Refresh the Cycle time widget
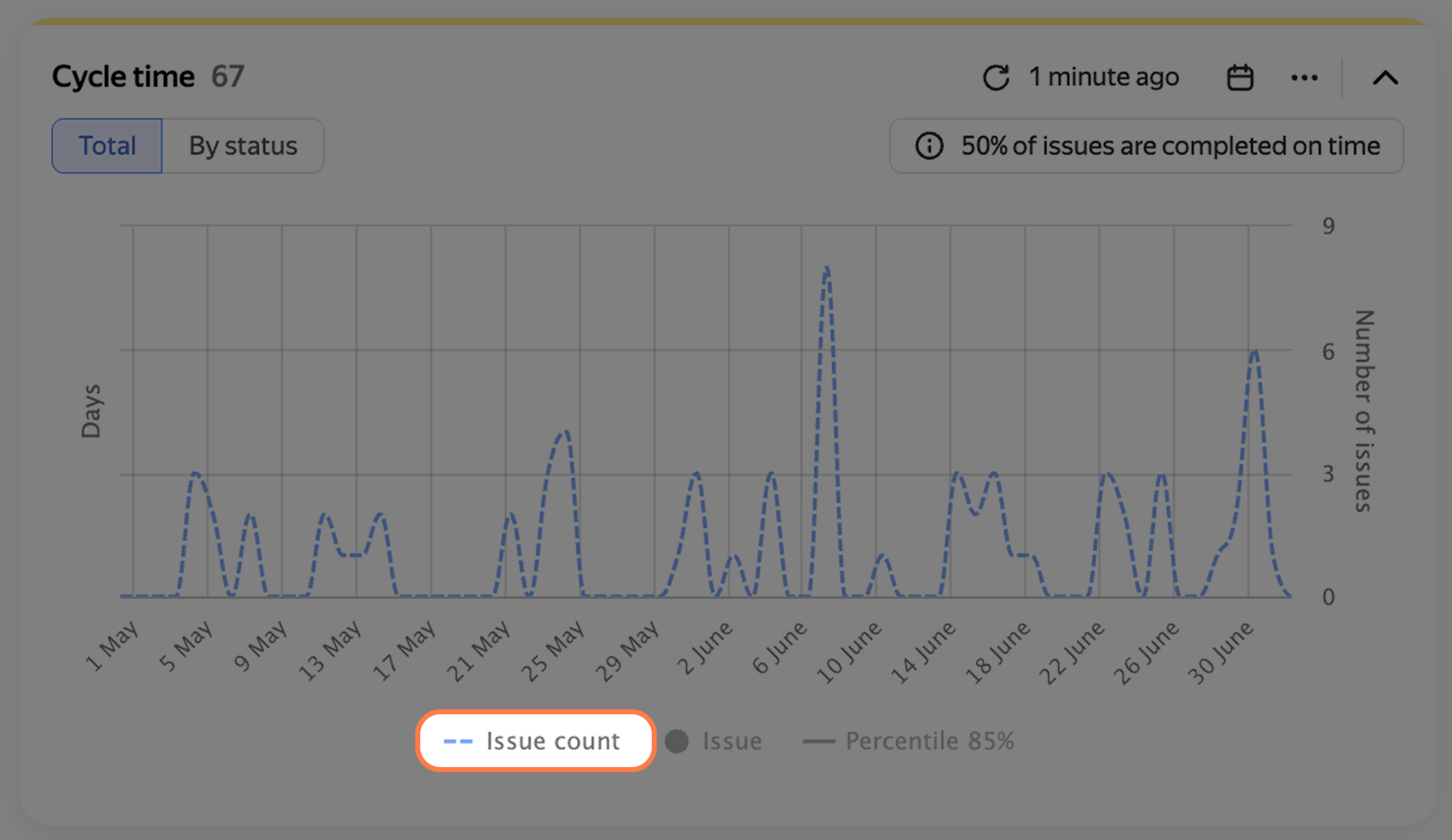 click(x=996, y=78)
